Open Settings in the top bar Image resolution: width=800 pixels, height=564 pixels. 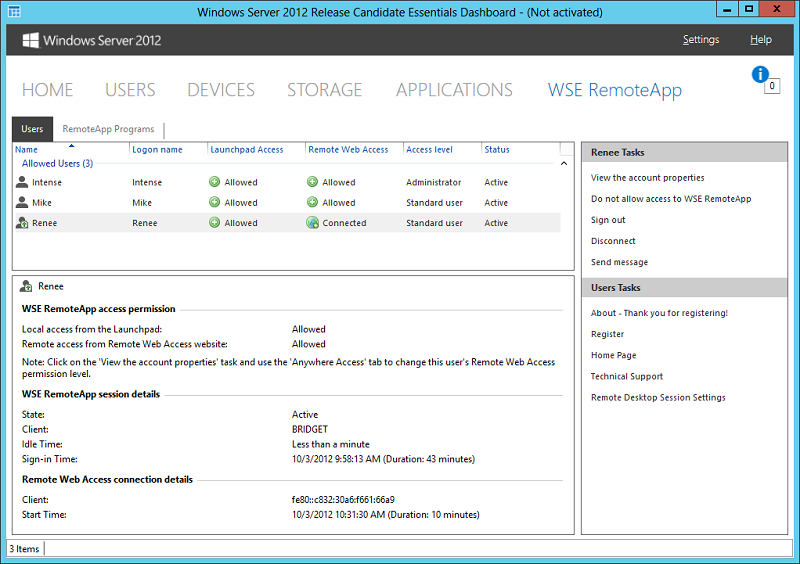tap(701, 40)
